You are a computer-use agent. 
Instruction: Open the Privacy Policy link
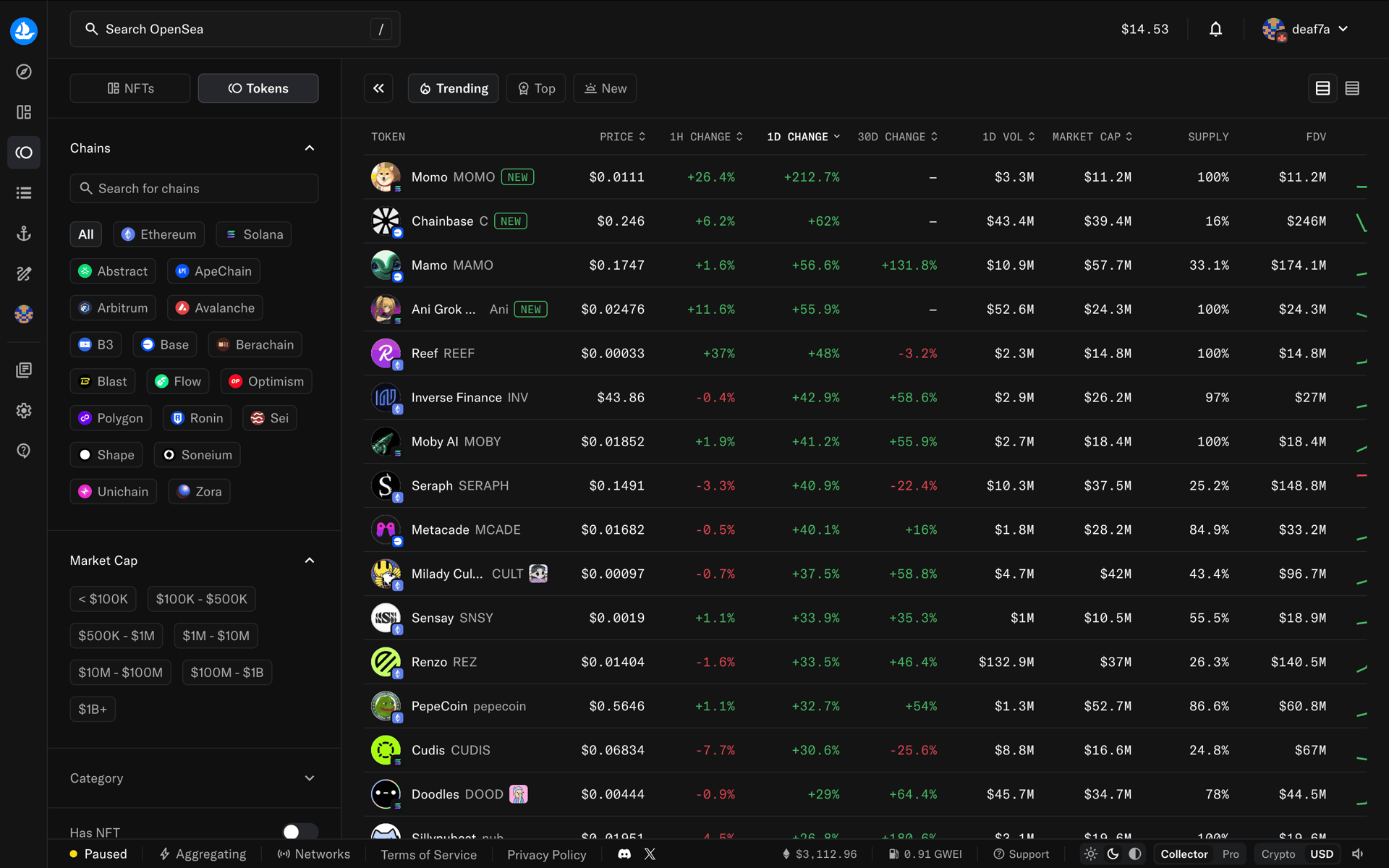547,854
